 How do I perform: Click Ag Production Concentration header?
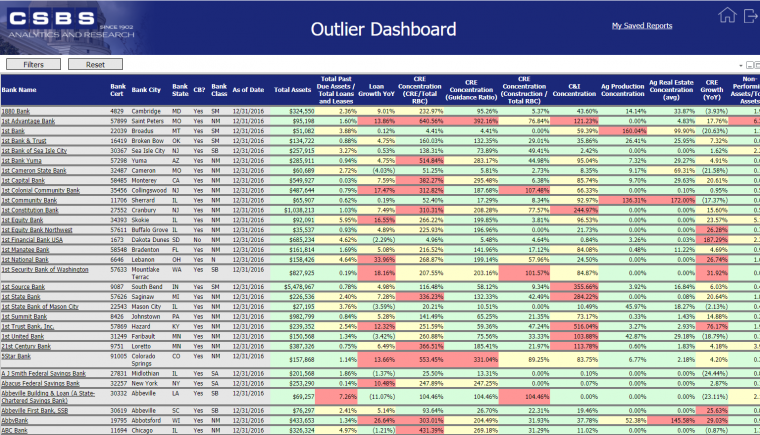[x=622, y=90]
